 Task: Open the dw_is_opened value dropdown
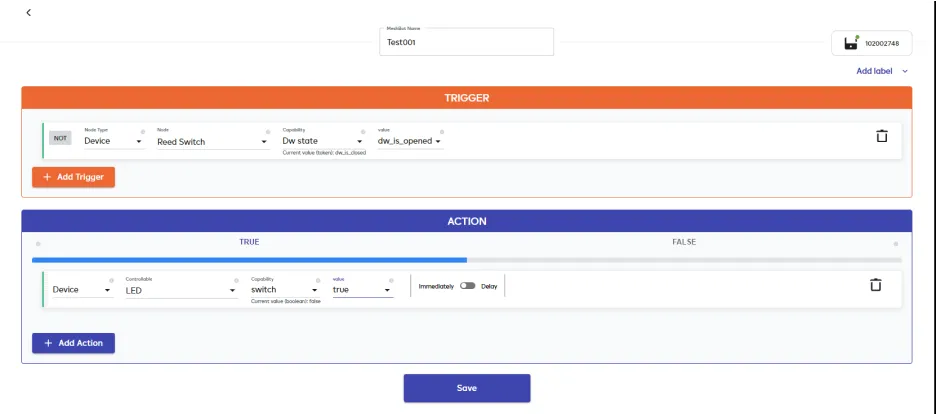coord(409,142)
